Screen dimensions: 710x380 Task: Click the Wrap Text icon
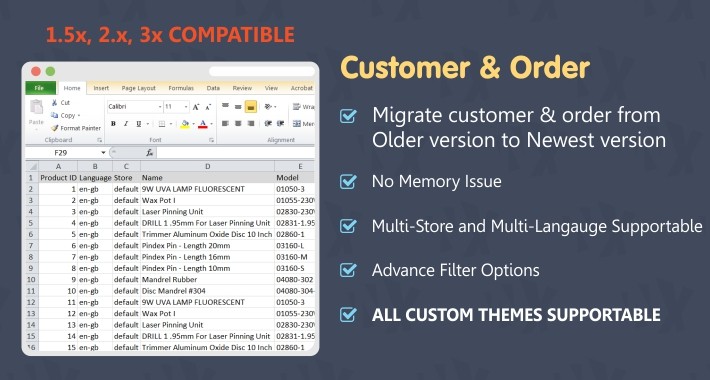[297, 107]
